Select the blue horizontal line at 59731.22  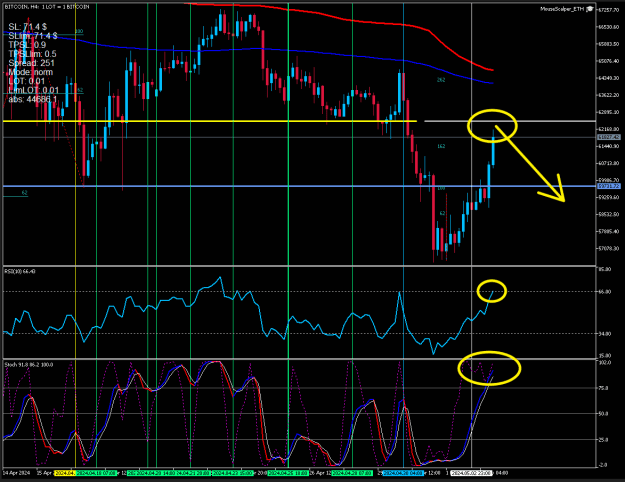point(299,186)
